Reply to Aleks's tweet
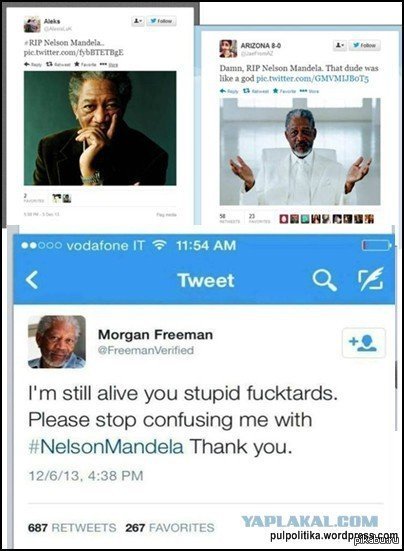This screenshot has width=404, height=551. (x=33, y=65)
